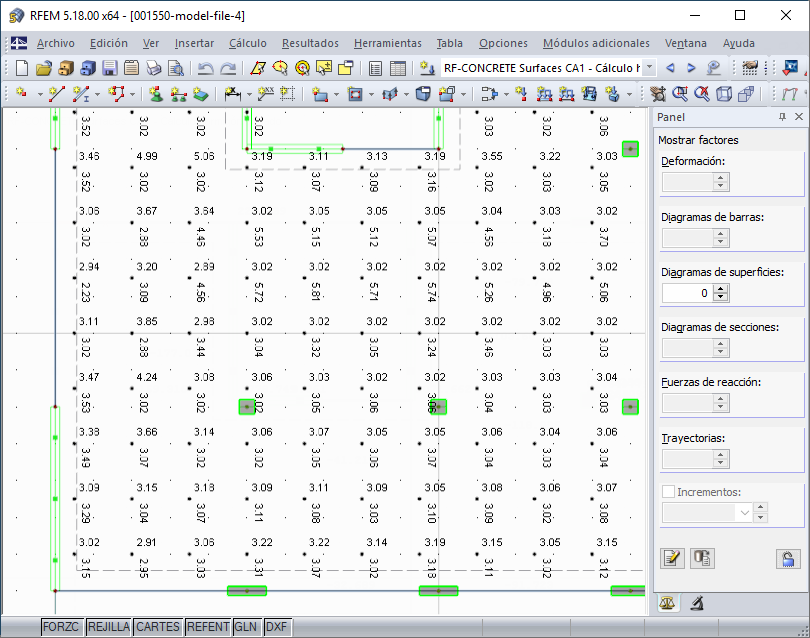Open the RF-CONCRETE Surfaces CA1 case dropdown
This screenshot has height=638, width=810.
coord(650,68)
